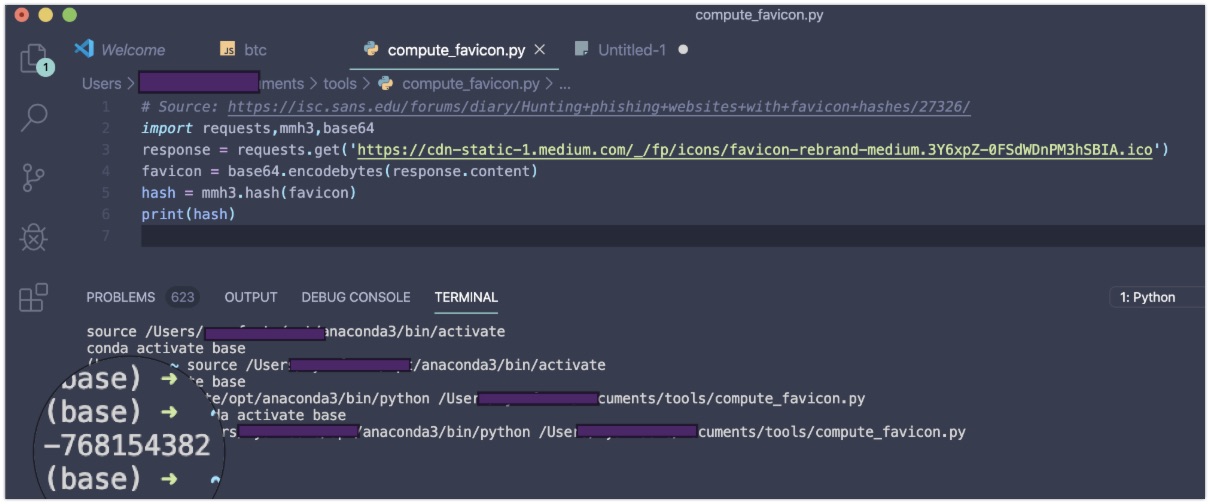Open the isc.sans.edu source link in comment
Viewport: 1210px width, 504px height.
click(x=599, y=107)
